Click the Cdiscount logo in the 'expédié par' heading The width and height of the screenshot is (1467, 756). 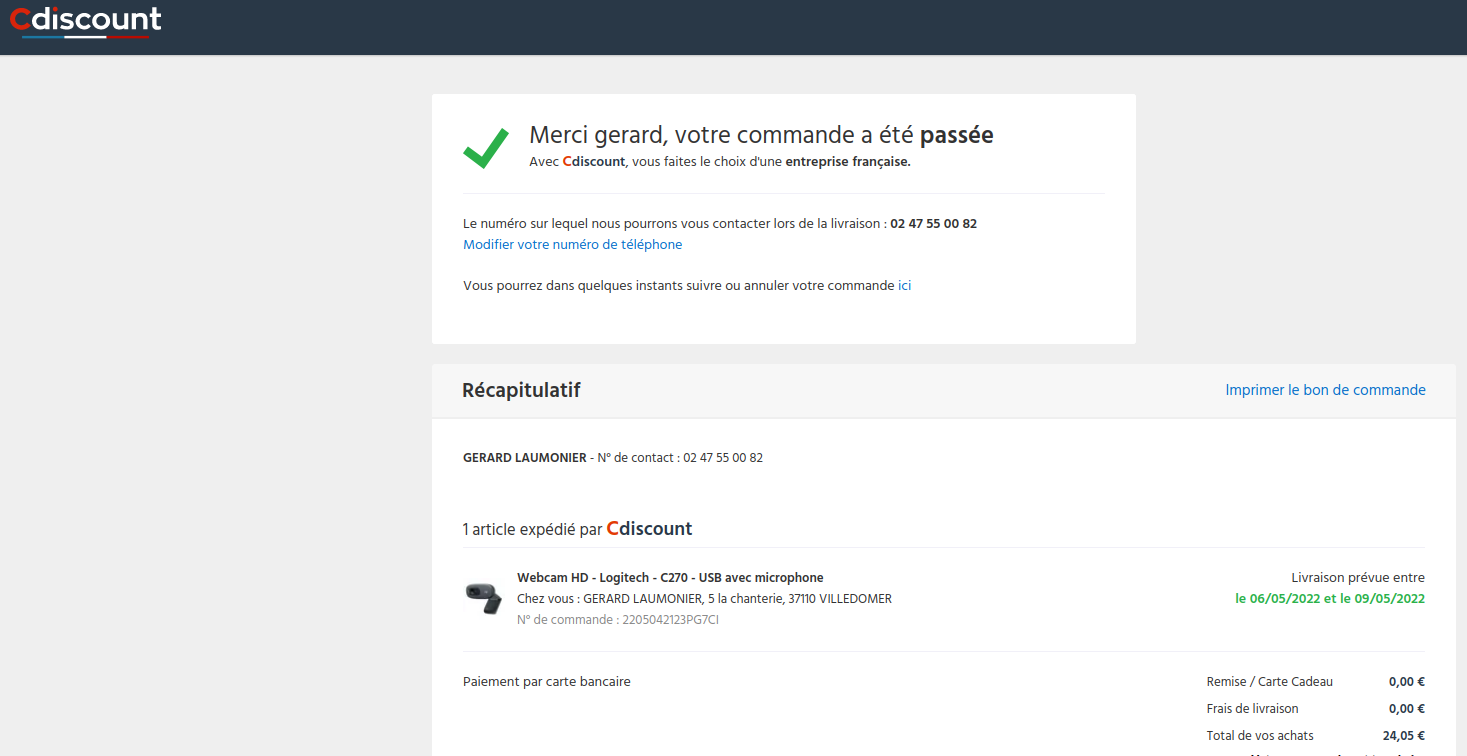pyautogui.click(x=649, y=529)
